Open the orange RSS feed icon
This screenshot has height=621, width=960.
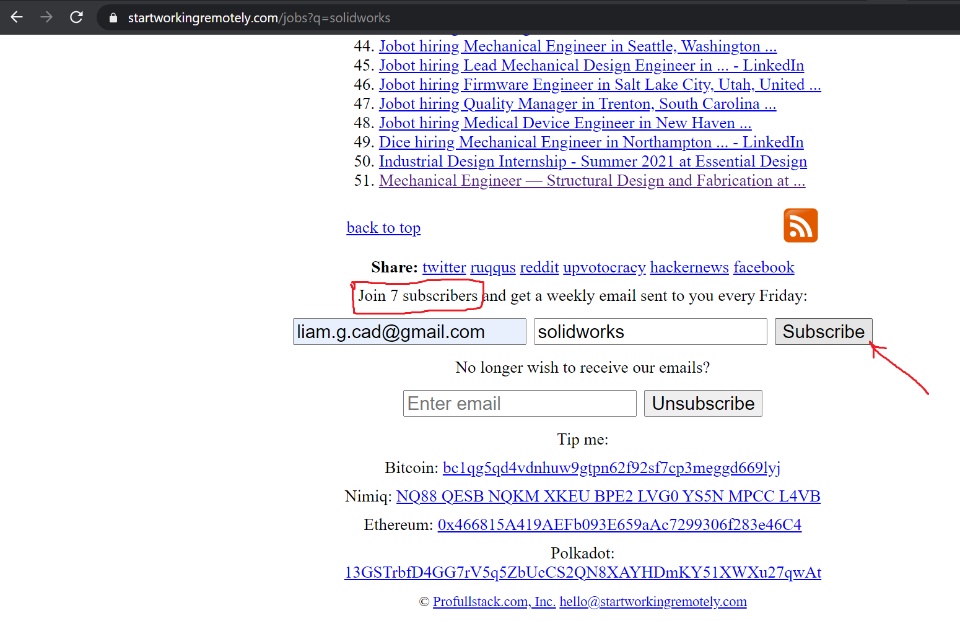[800, 225]
